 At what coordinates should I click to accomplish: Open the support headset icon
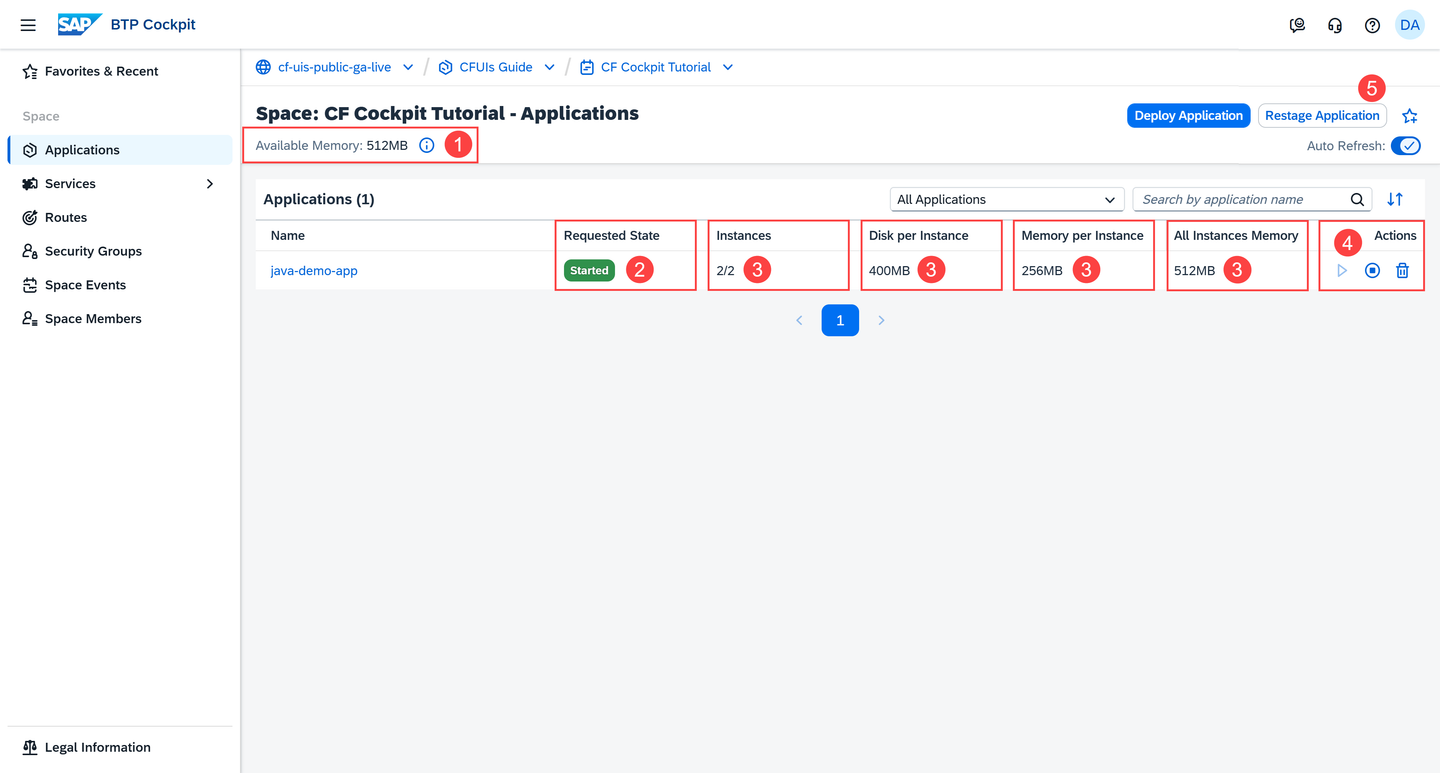click(1335, 25)
